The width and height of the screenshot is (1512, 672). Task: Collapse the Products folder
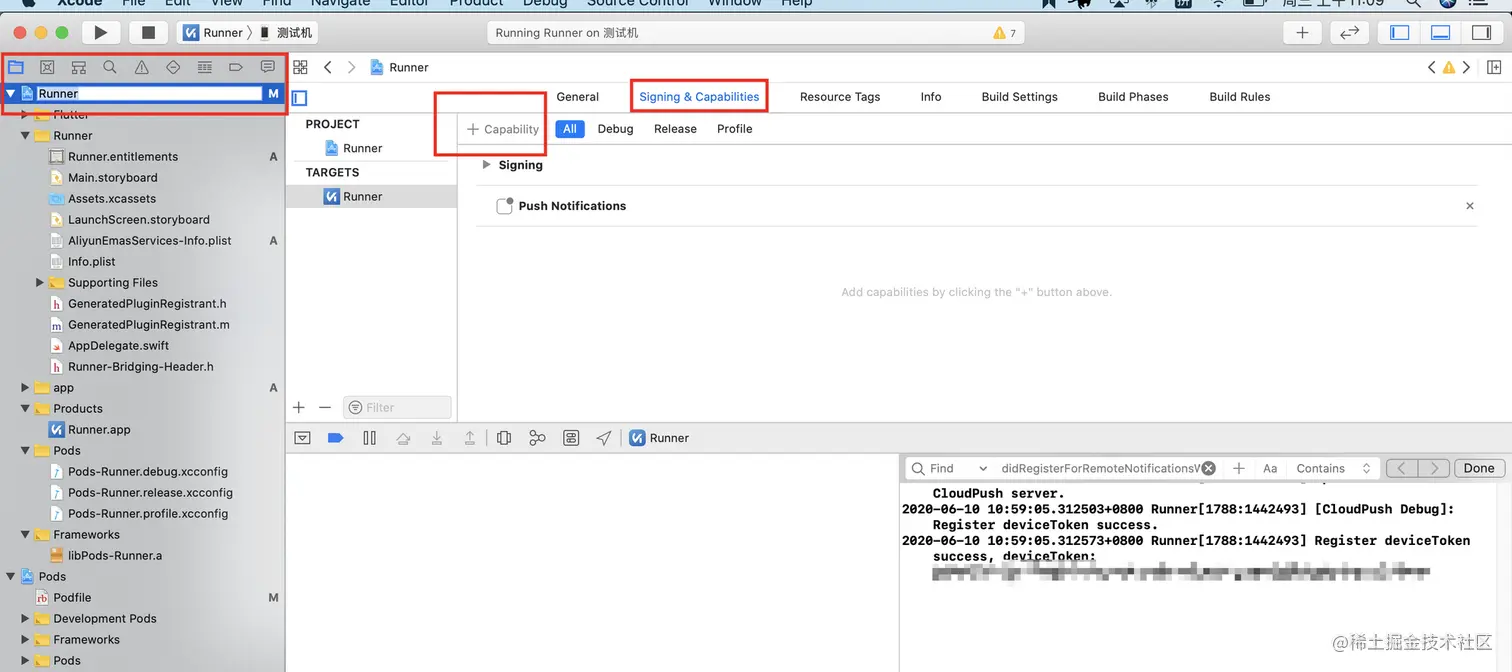pos(26,408)
